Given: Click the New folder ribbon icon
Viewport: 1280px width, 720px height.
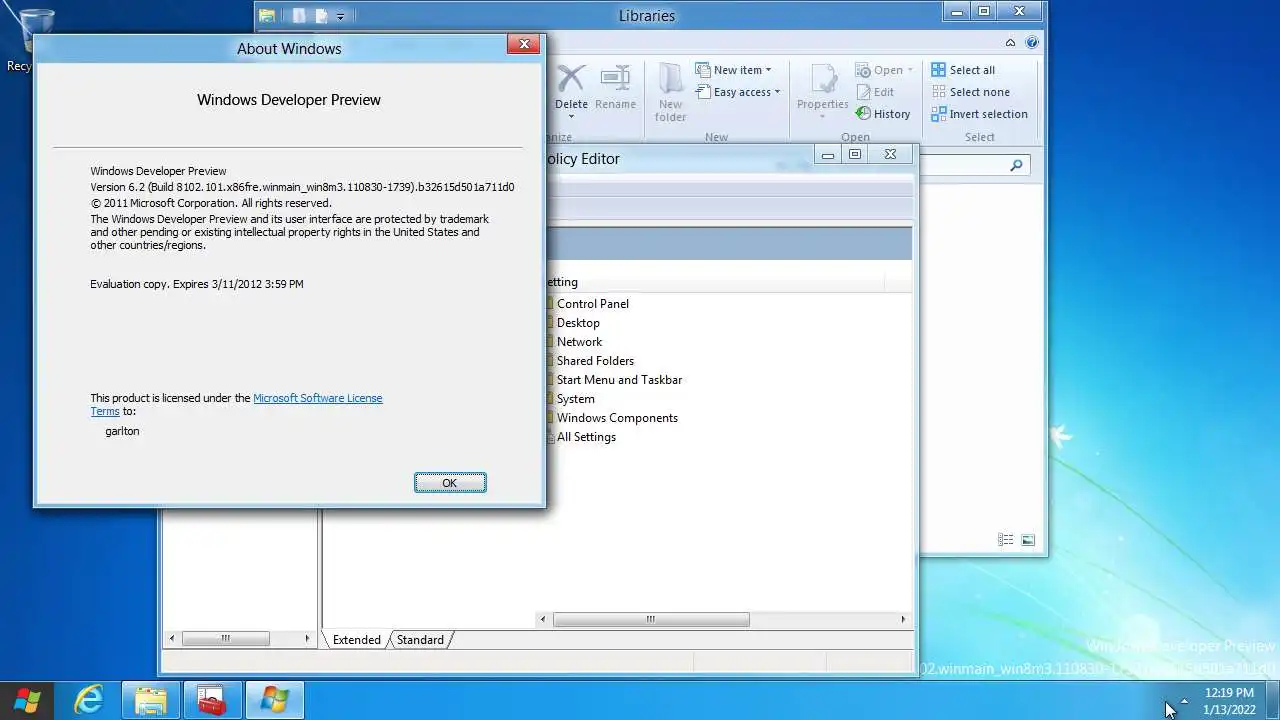Looking at the screenshot, I should [x=670, y=80].
